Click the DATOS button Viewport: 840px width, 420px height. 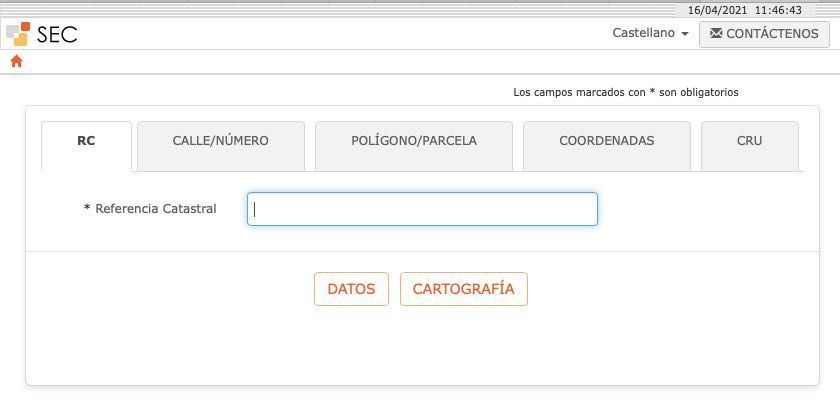351,289
